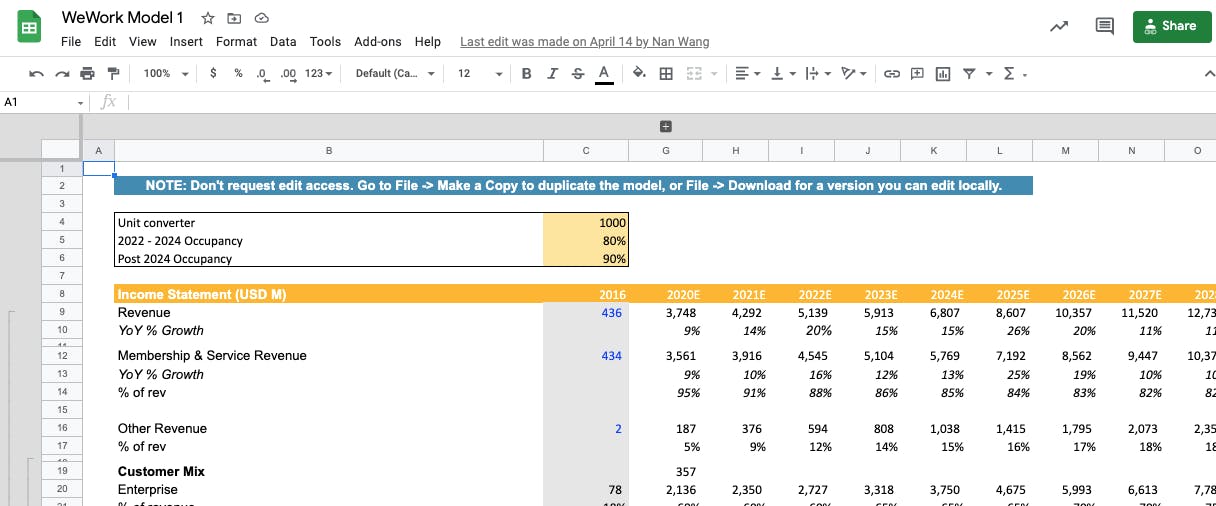Expand hidden columns with the plus button
This screenshot has width=1216, height=506.
666,126
